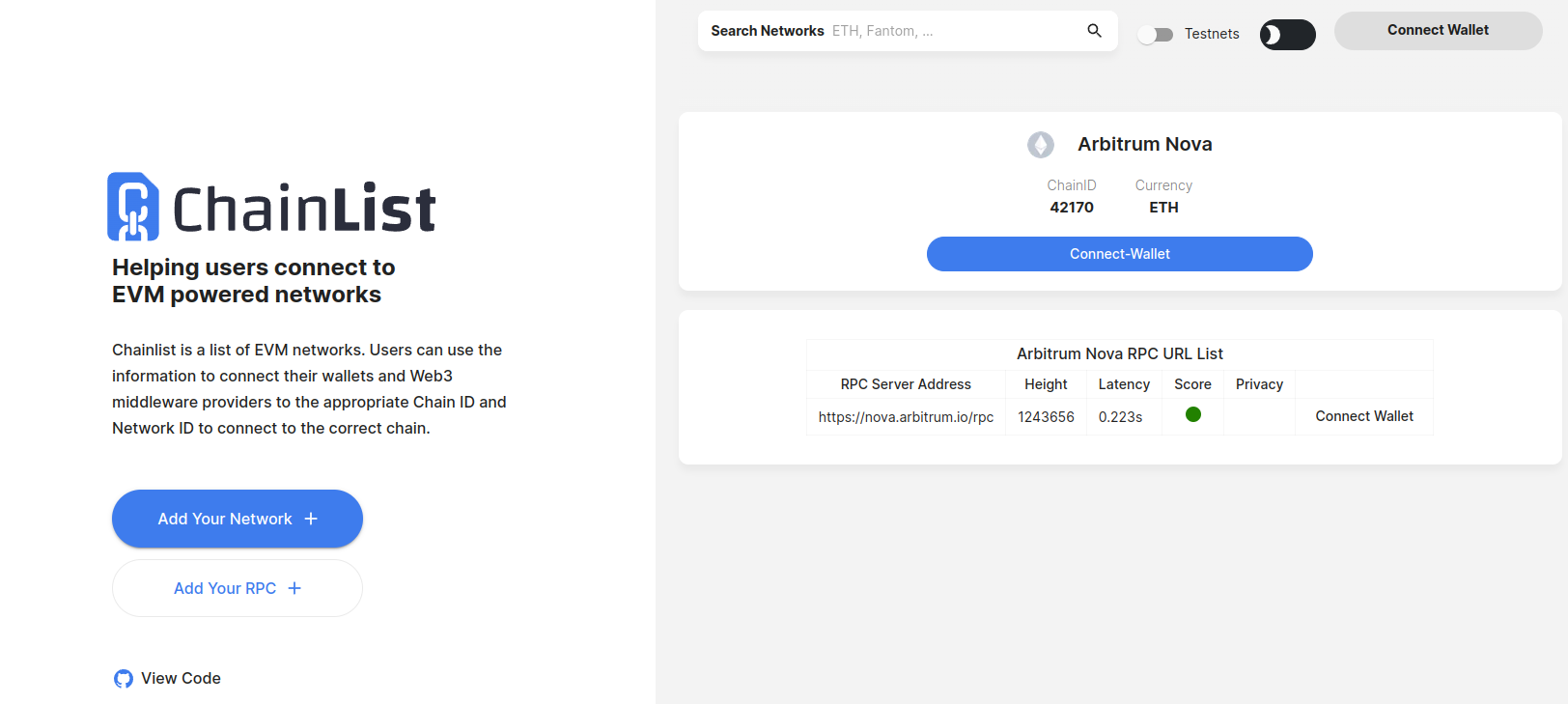
Task: Click the search magnifier icon
Action: point(1094,31)
